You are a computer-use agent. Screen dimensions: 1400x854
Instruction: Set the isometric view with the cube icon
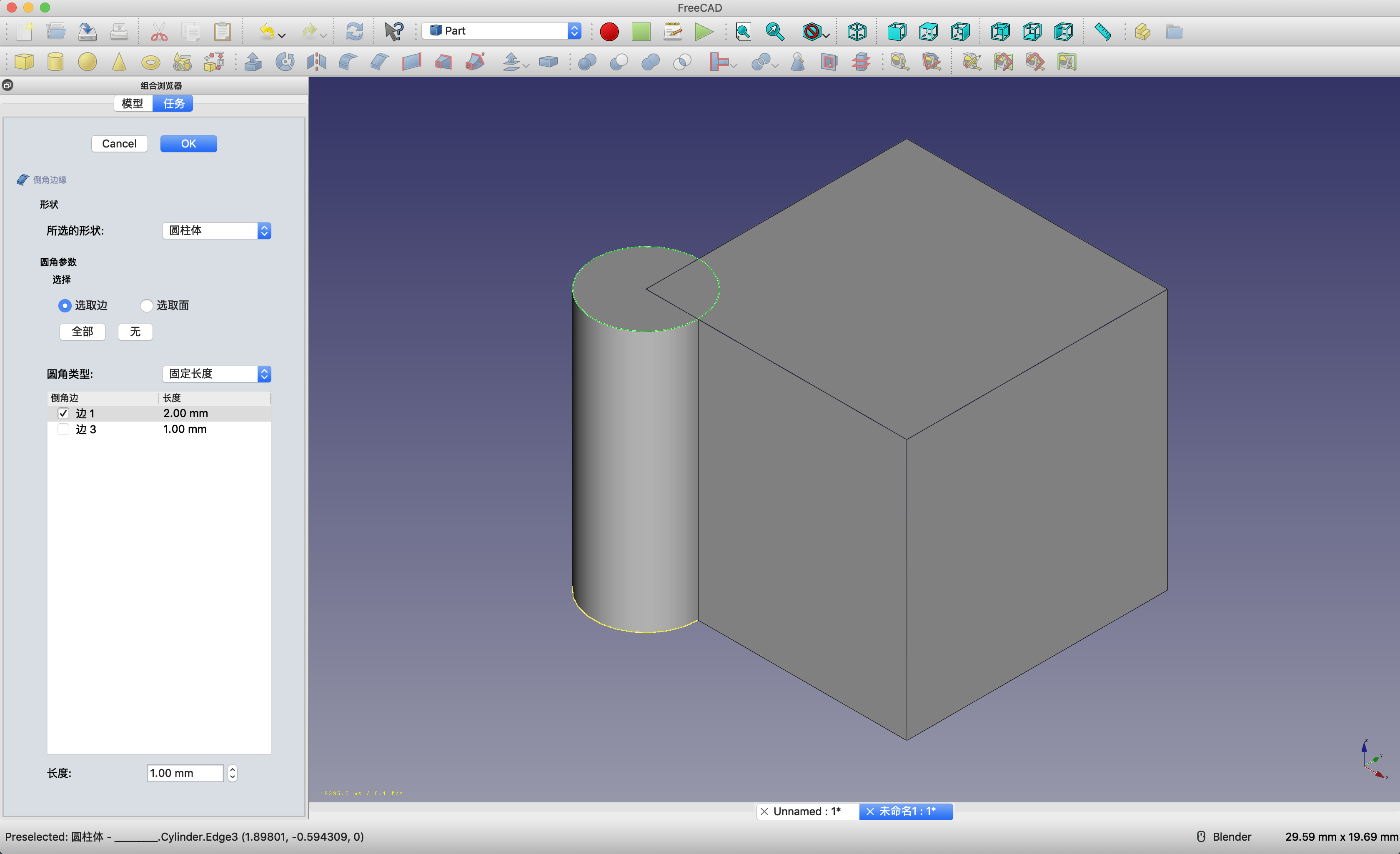[856, 32]
